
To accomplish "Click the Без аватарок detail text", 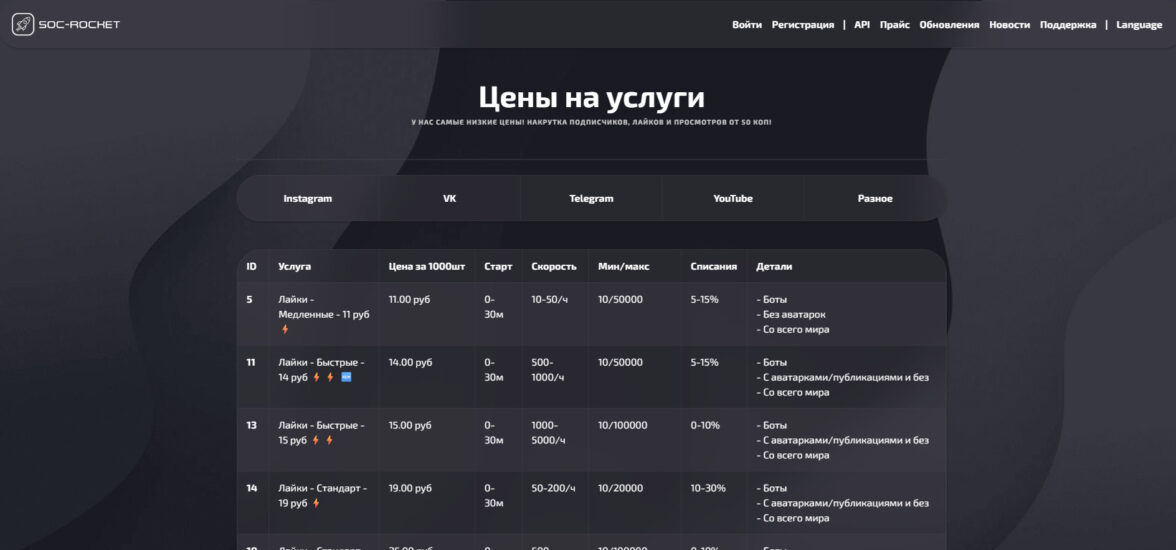I will 791,314.
